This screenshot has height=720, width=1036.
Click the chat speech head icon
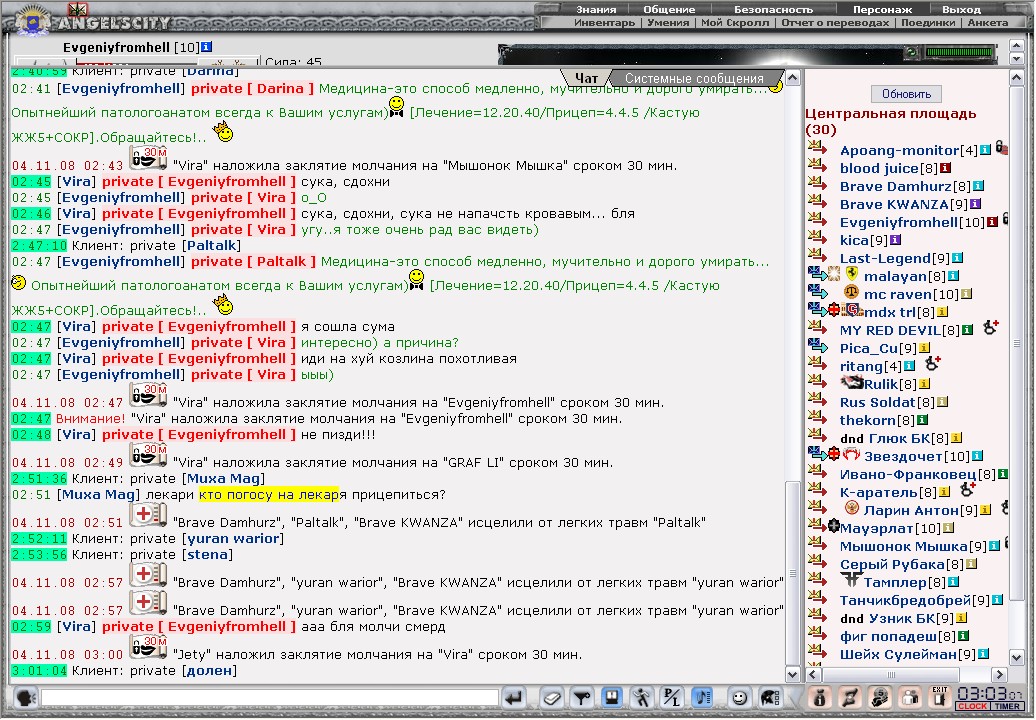(26, 698)
